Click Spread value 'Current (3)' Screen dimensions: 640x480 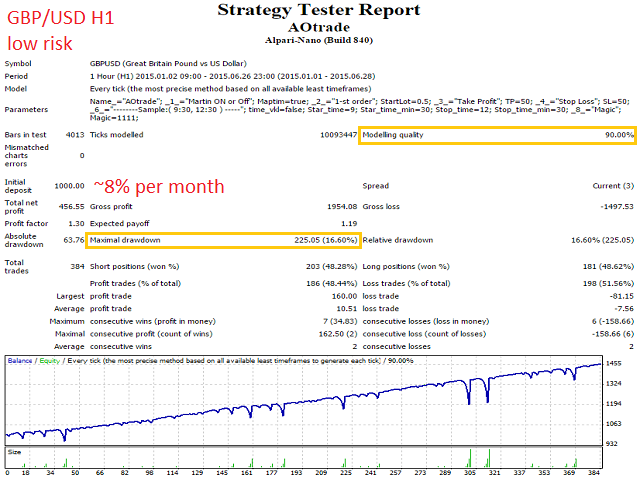pos(613,186)
